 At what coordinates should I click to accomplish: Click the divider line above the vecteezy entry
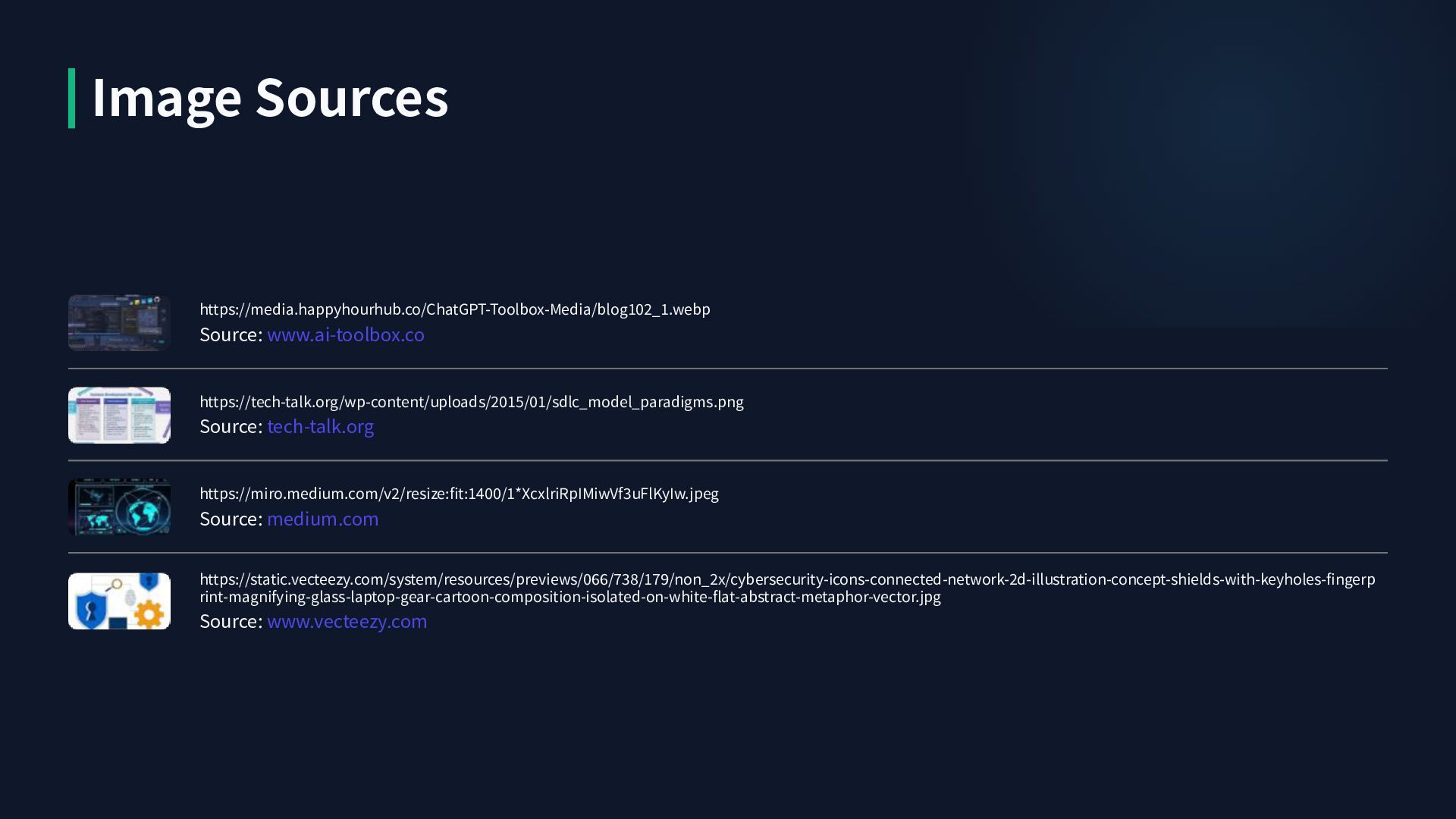(727, 553)
